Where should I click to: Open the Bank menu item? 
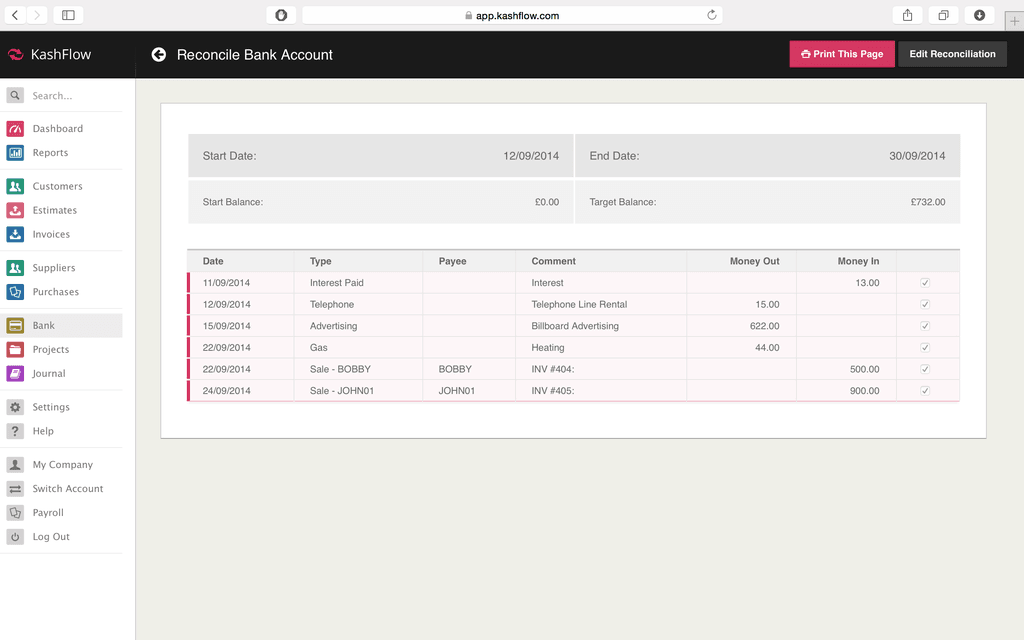(x=44, y=325)
